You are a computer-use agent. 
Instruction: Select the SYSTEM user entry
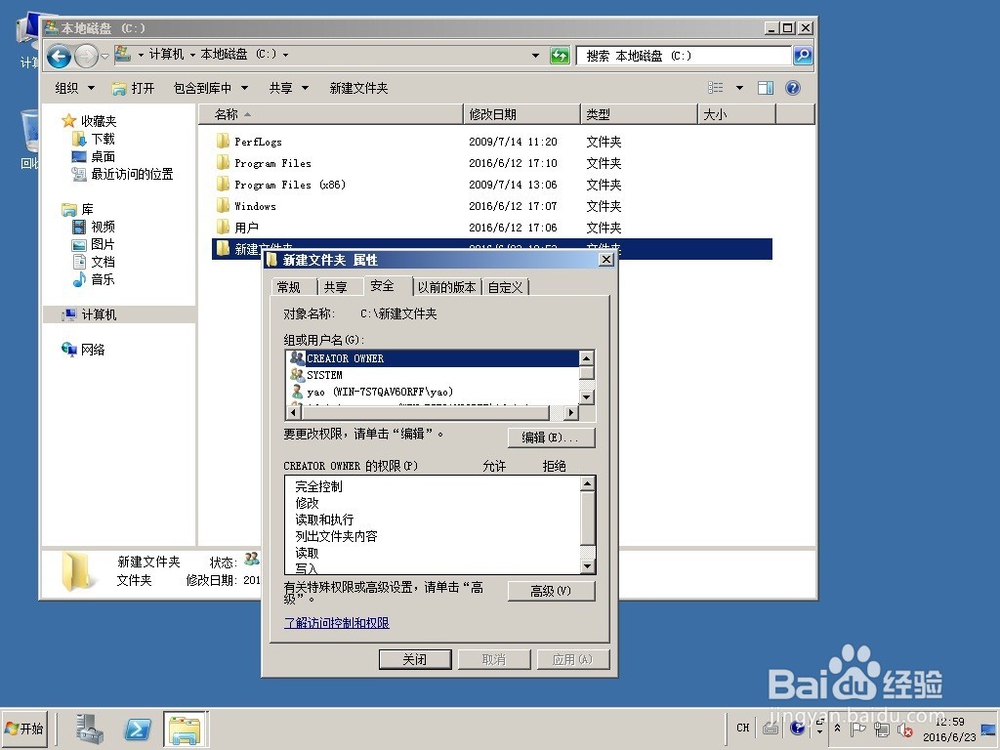[340, 375]
